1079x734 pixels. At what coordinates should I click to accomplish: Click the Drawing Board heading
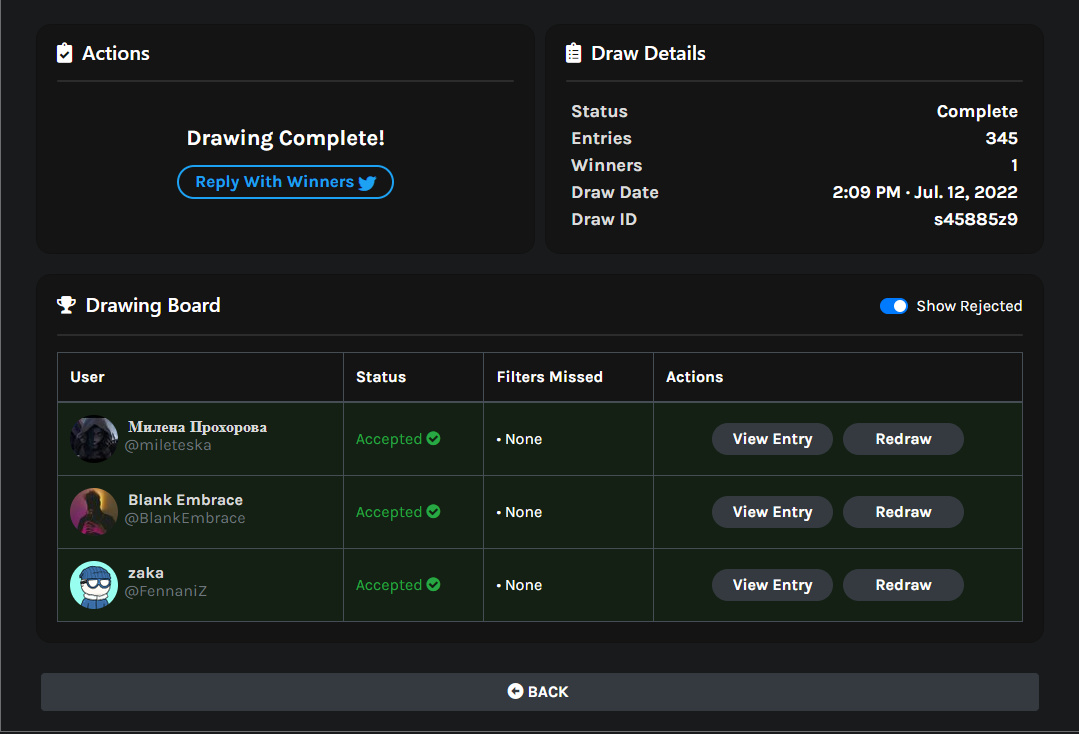153,305
